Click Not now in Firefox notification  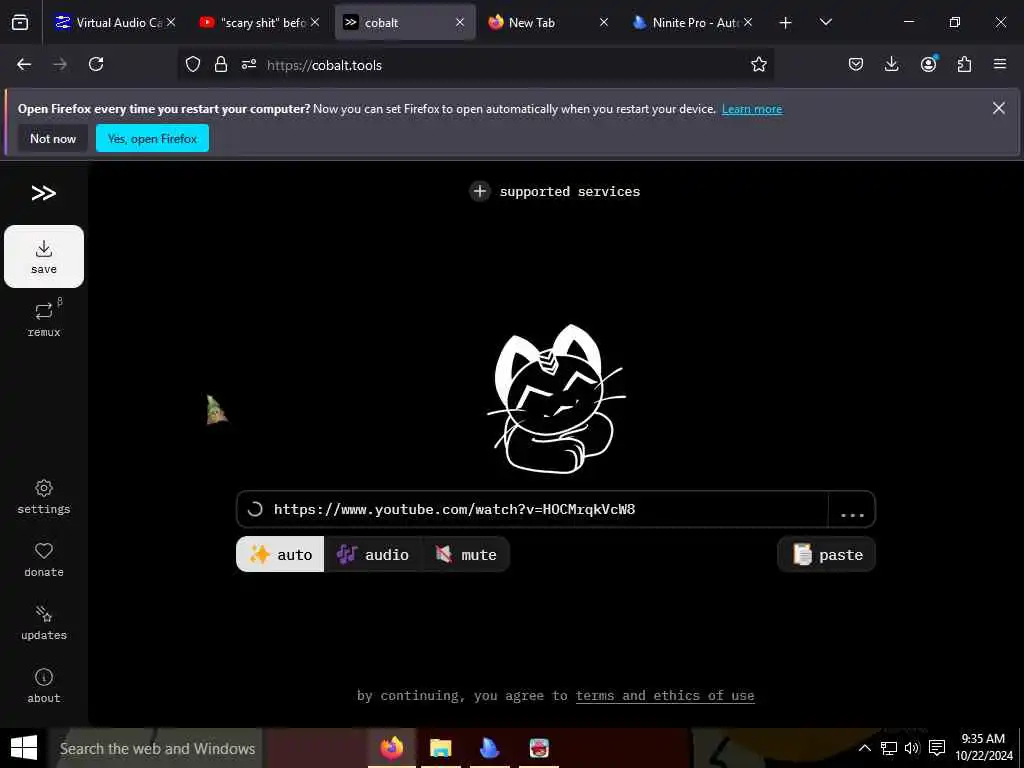tap(53, 138)
